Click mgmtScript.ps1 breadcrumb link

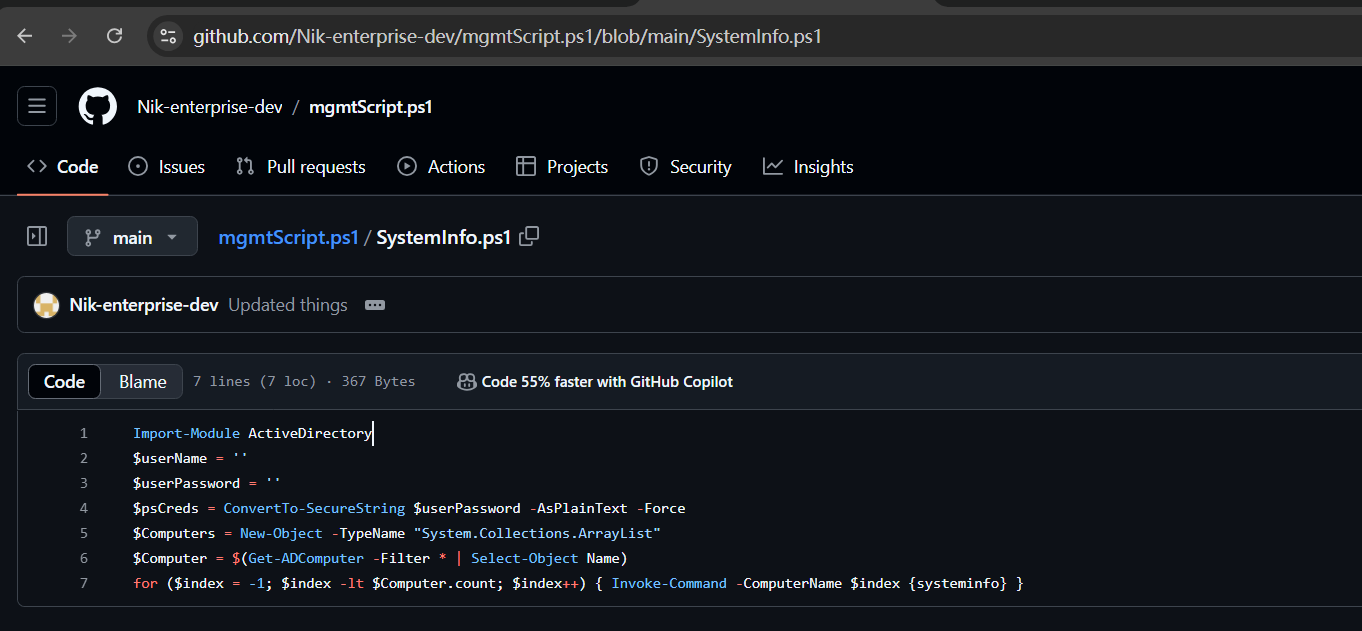click(288, 237)
